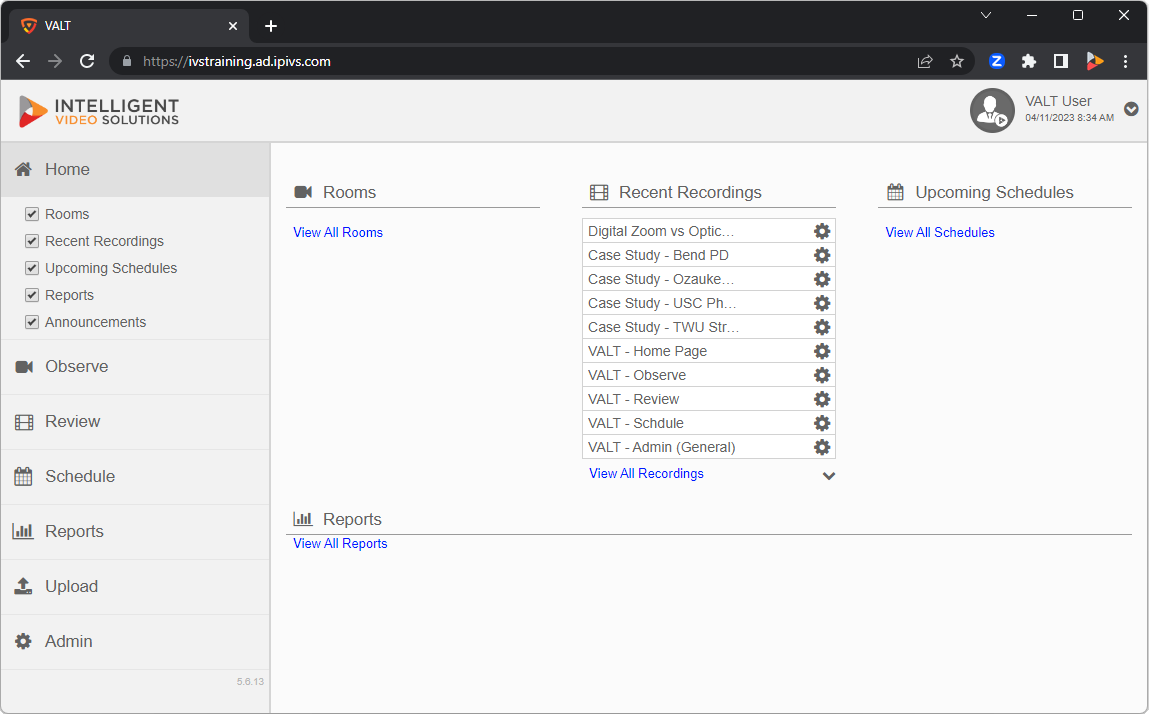Screen dimensions: 1149x714
Task: Click View All Schedules link
Action: click(939, 232)
